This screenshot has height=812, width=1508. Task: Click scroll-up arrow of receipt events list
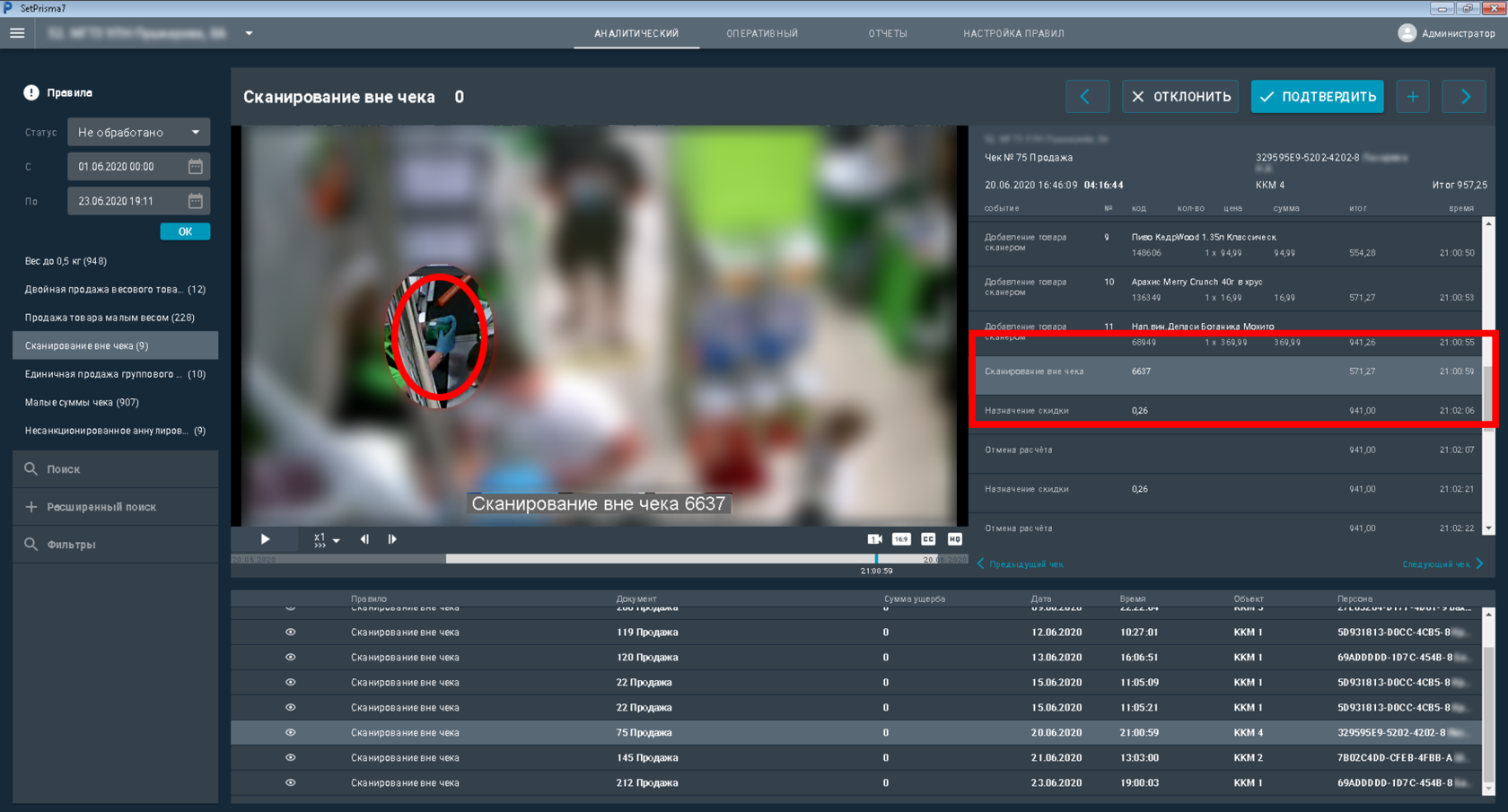pyautogui.click(x=1488, y=223)
